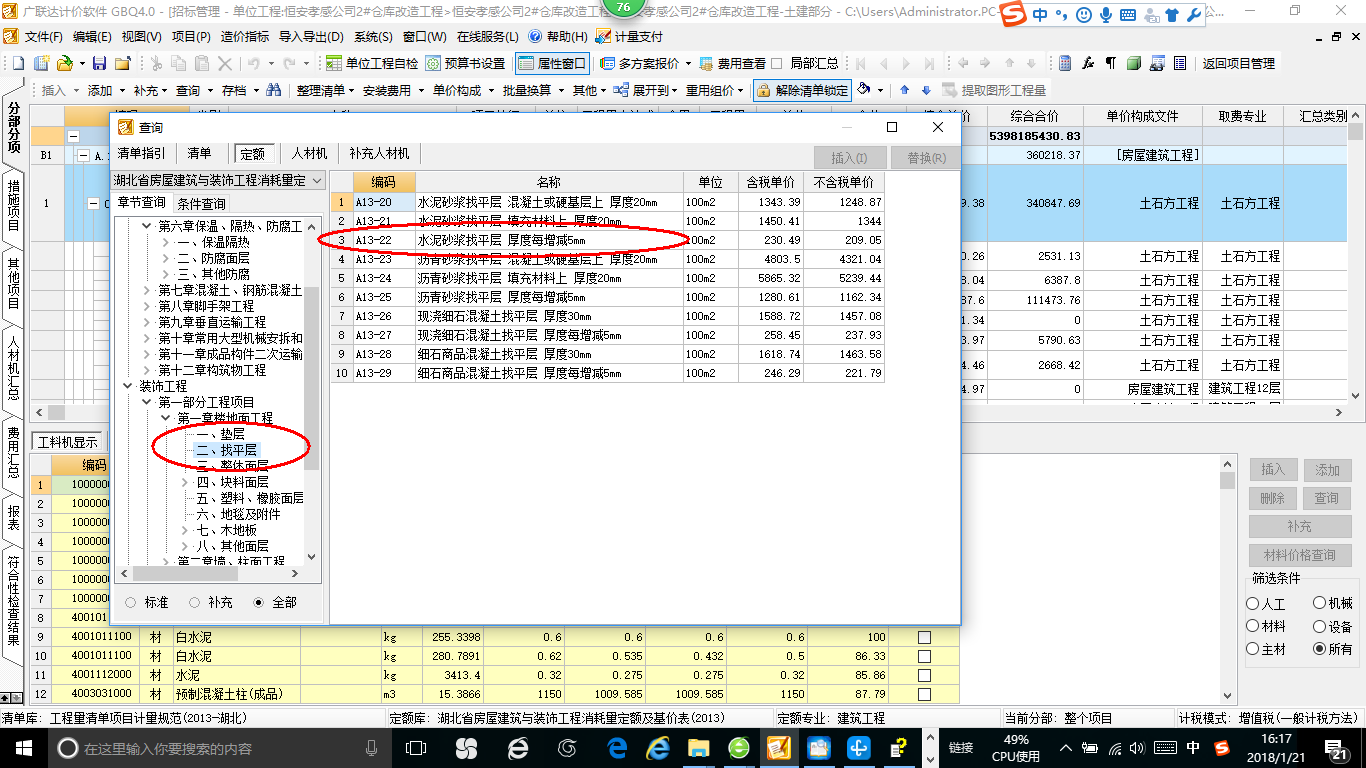Screen dimensions: 1366x768
Task: Click the fx formula icon
Action: coord(1088,63)
